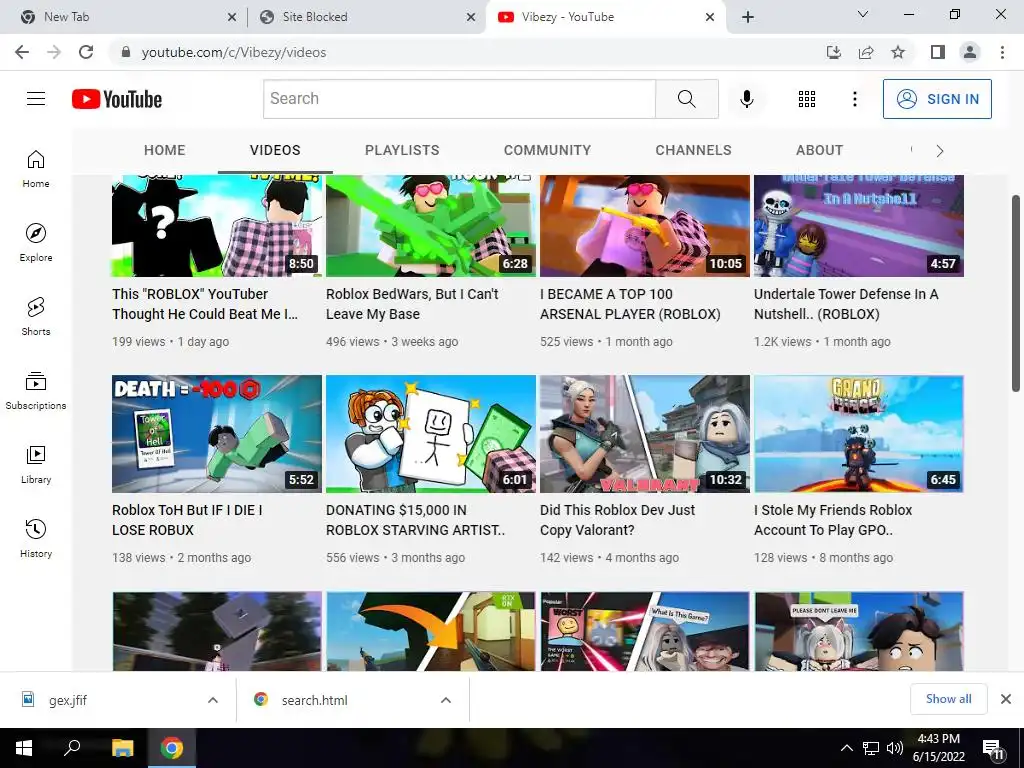Viewport: 1024px width, 768px height.
Task: Click inside the YouTube search field
Action: pos(459,99)
